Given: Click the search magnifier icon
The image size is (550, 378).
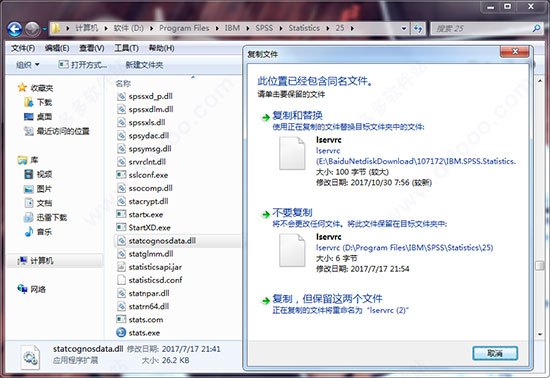Looking at the screenshot, I should (x=536, y=28).
